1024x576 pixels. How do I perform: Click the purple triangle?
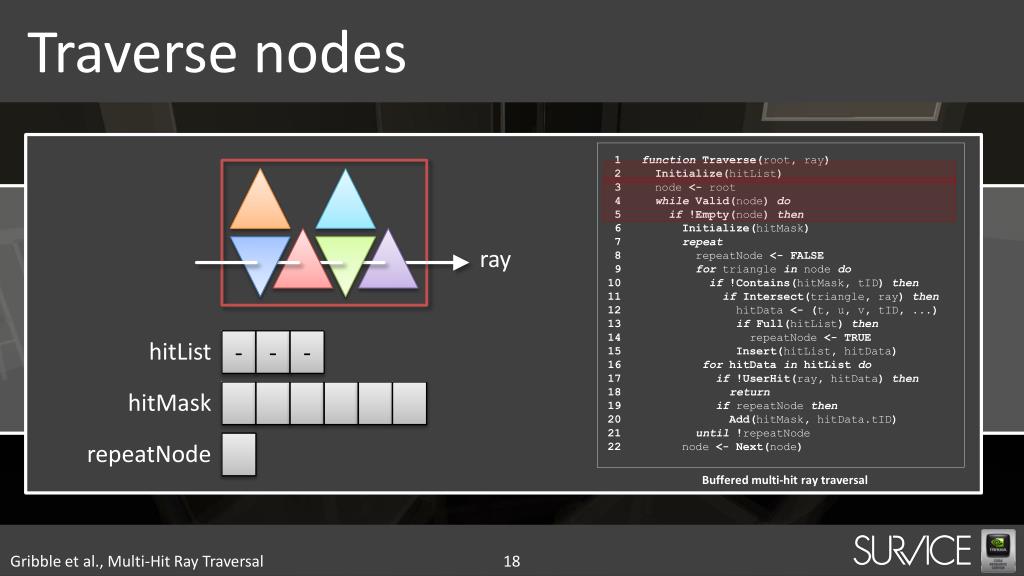[x=388, y=259]
